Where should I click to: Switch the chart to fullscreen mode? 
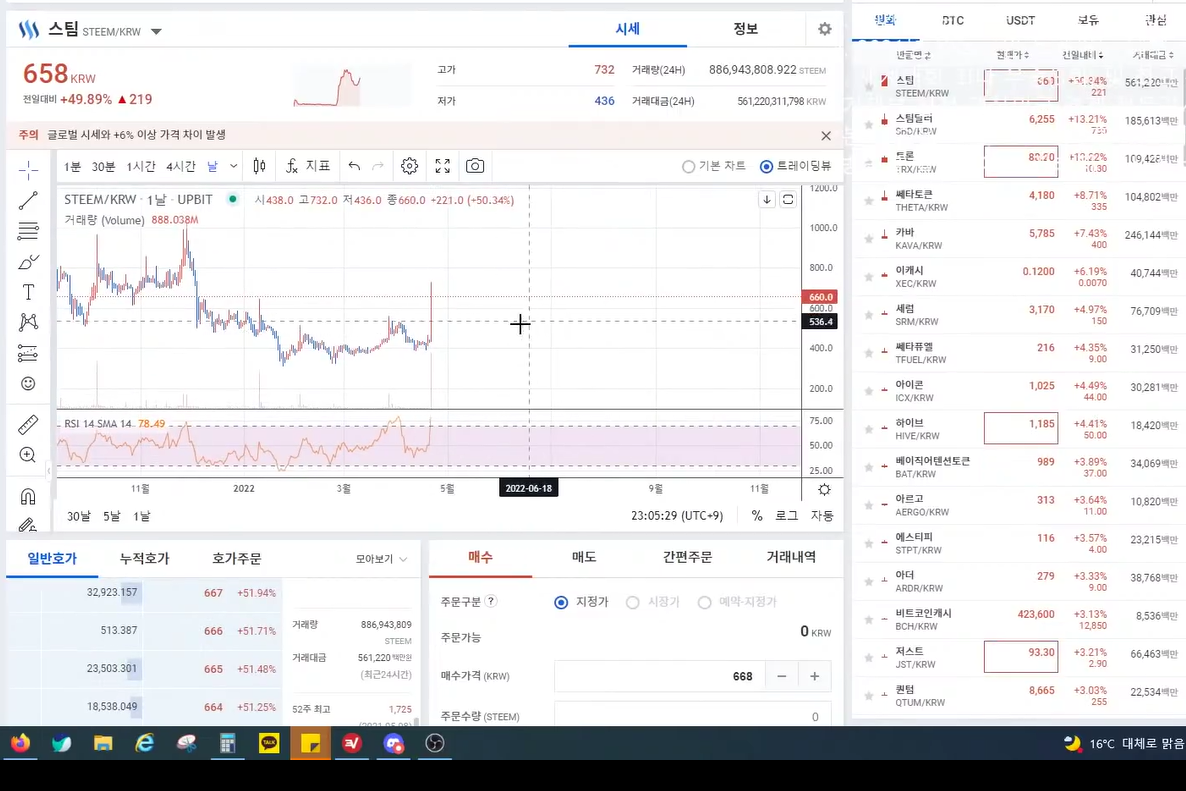pos(442,166)
